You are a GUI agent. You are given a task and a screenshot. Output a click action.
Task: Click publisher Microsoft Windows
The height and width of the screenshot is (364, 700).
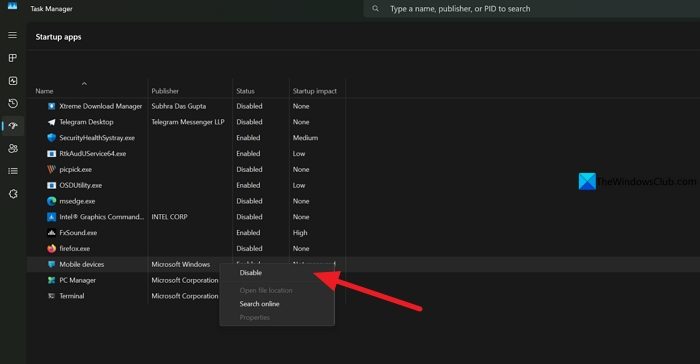point(180,264)
